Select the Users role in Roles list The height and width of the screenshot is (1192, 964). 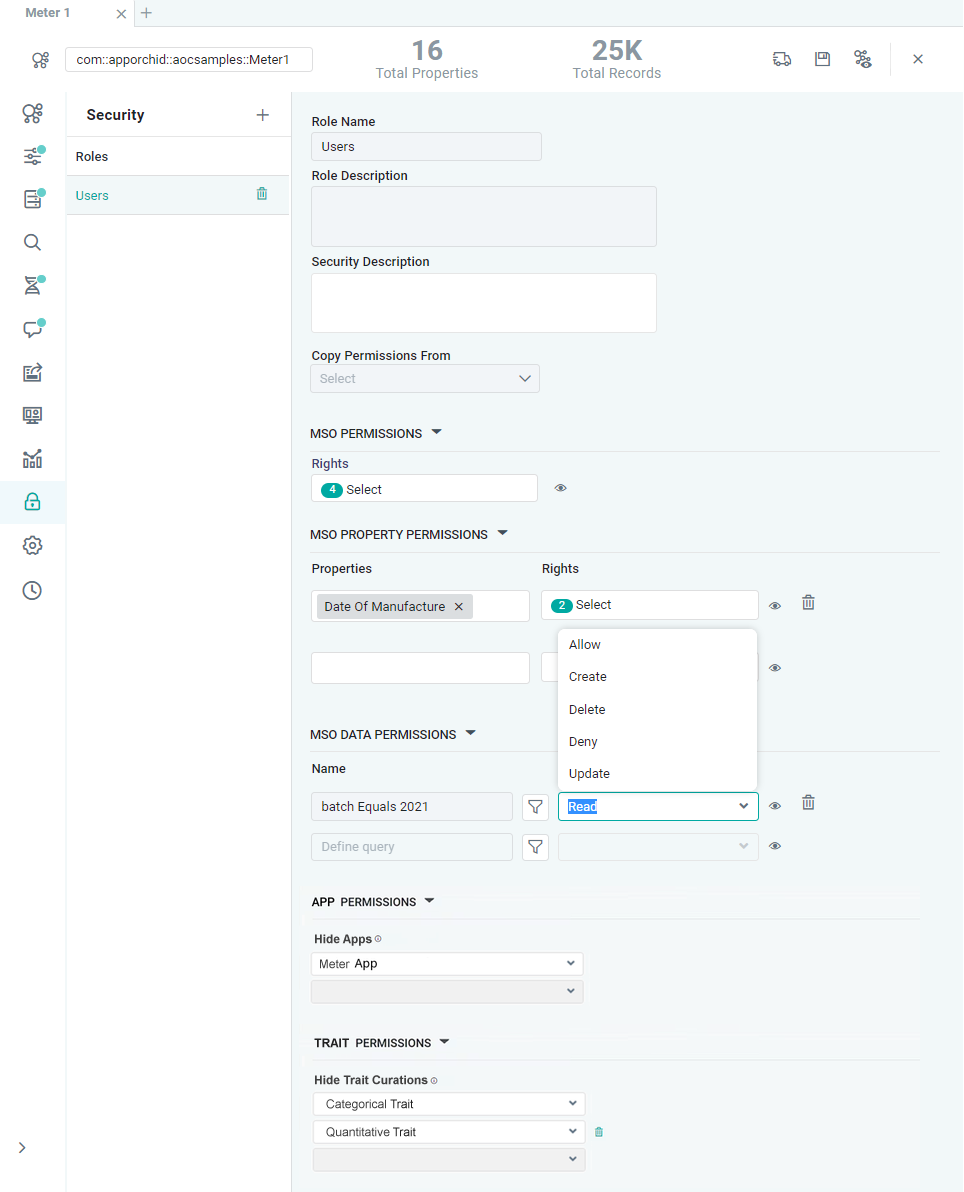tap(92, 196)
